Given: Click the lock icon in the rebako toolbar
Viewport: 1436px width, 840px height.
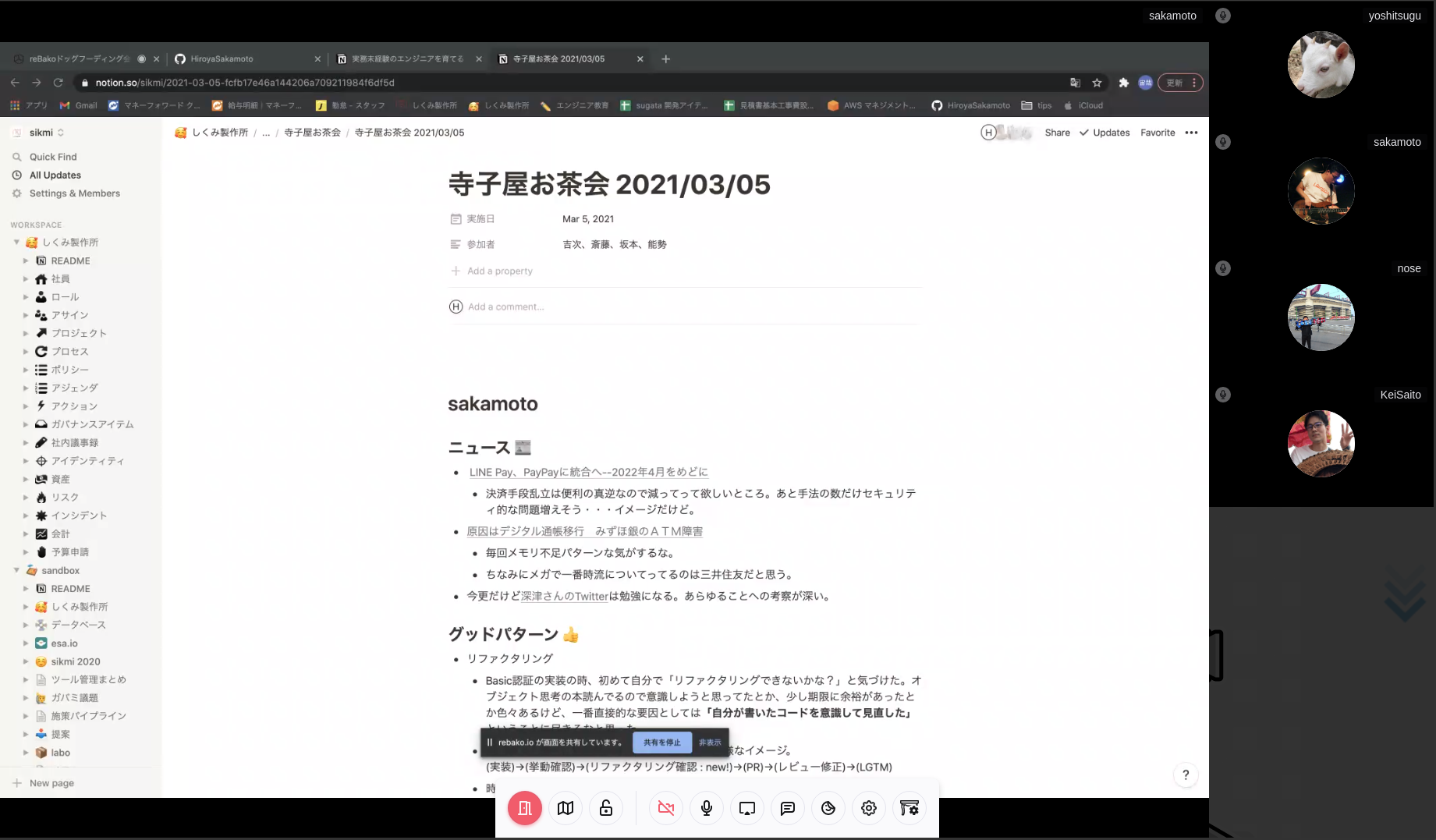Looking at the screenshot, I should (606, 808).
